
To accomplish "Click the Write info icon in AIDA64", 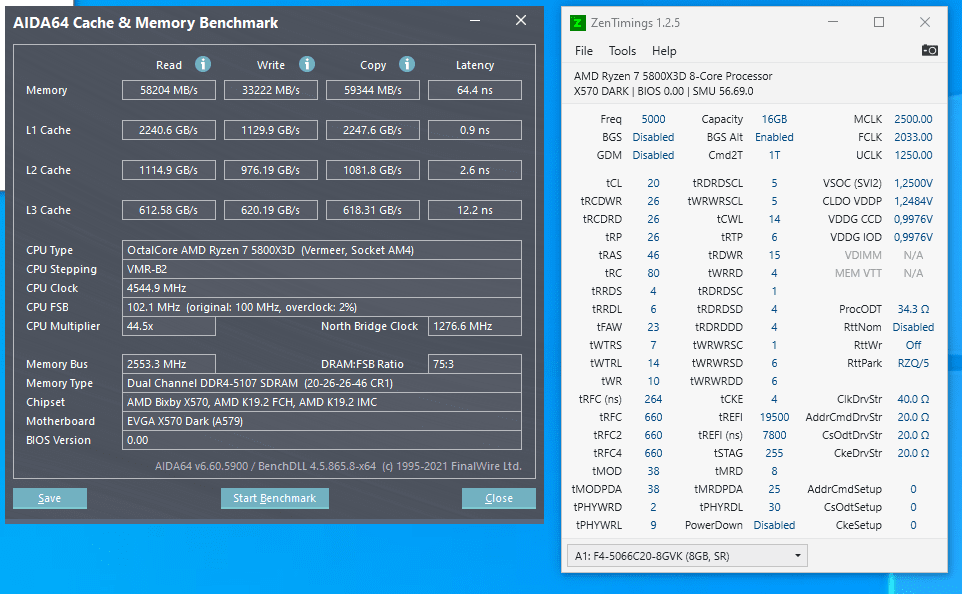I will tap(307, 64).
